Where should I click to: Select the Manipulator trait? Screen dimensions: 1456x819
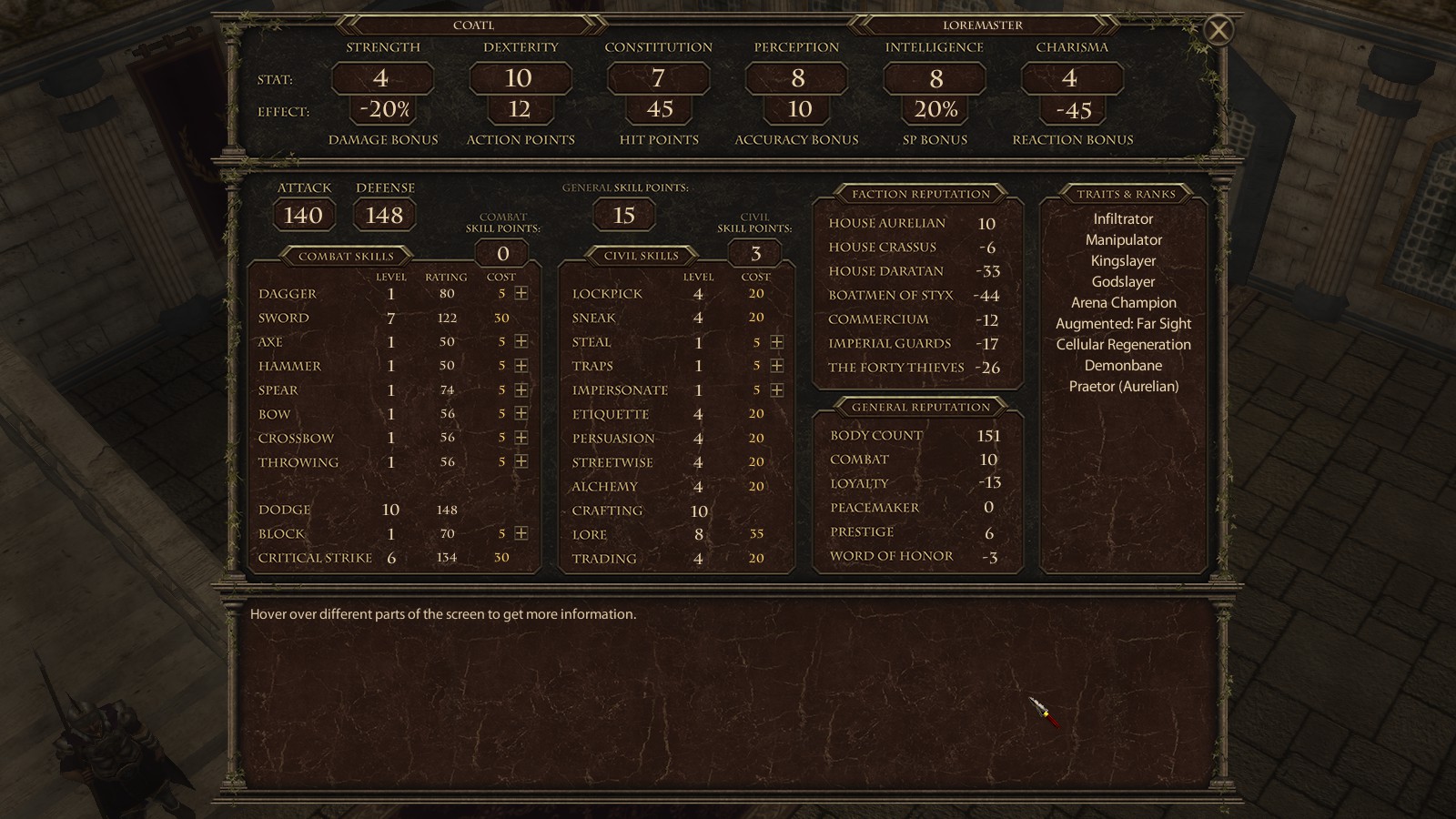click(x=1124, y=240)
